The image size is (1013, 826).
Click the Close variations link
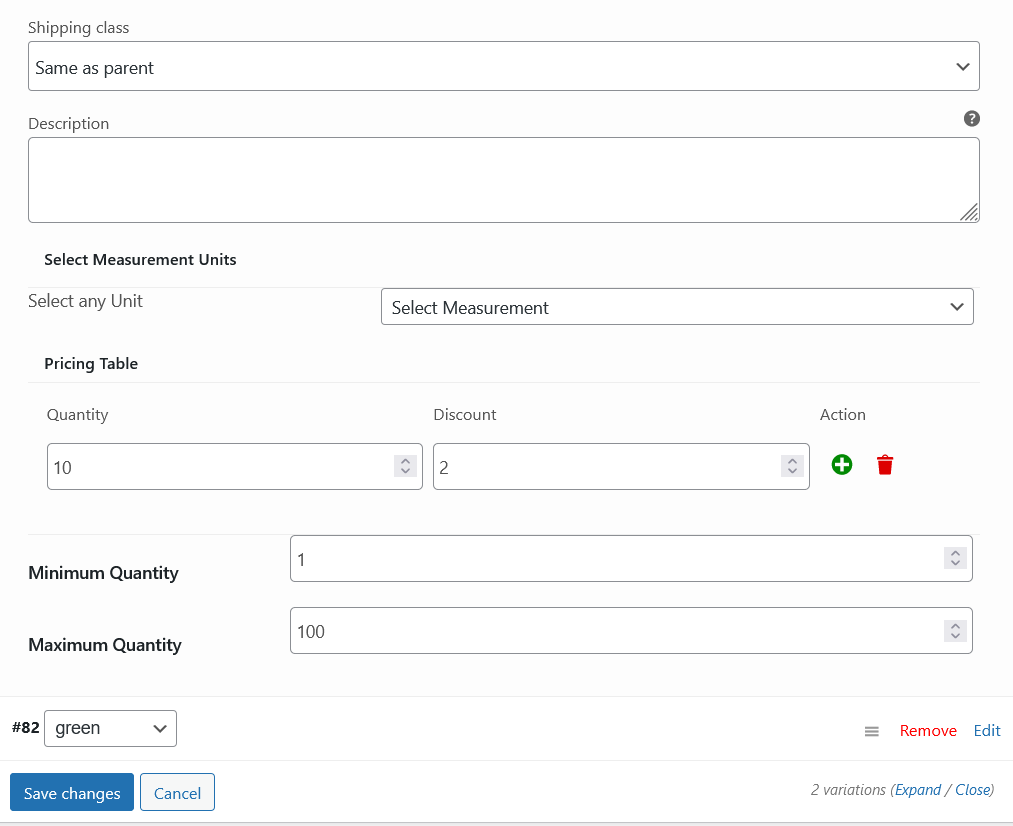point(972,790)
